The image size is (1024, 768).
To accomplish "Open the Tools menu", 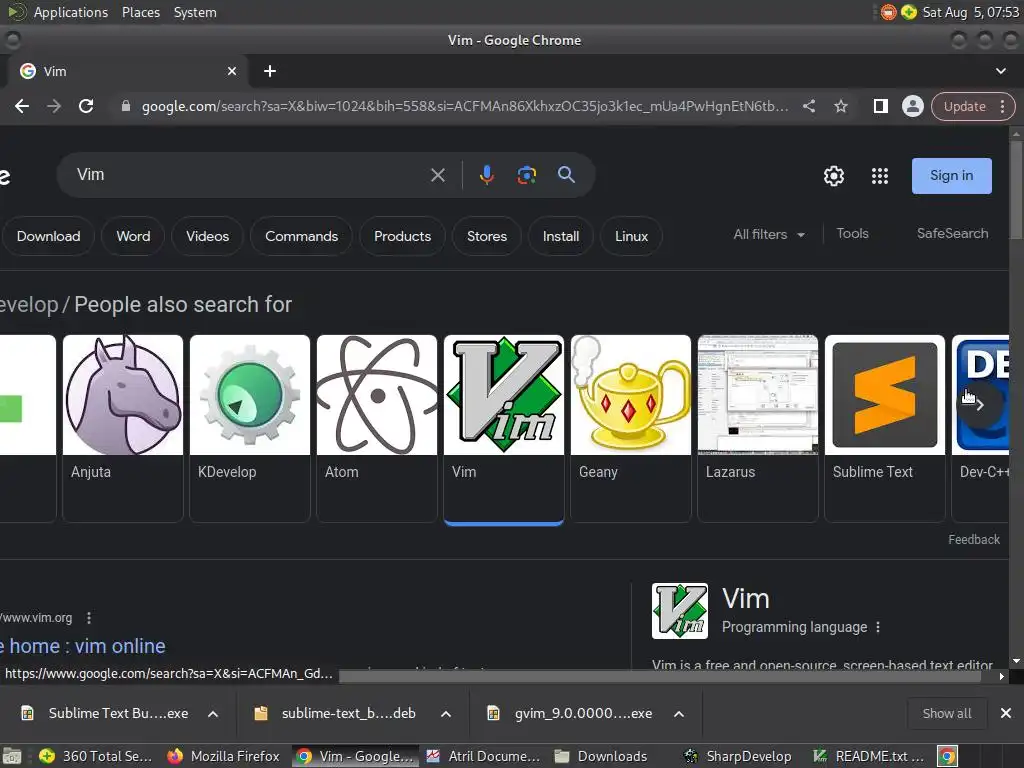I will tap(852, 234).
